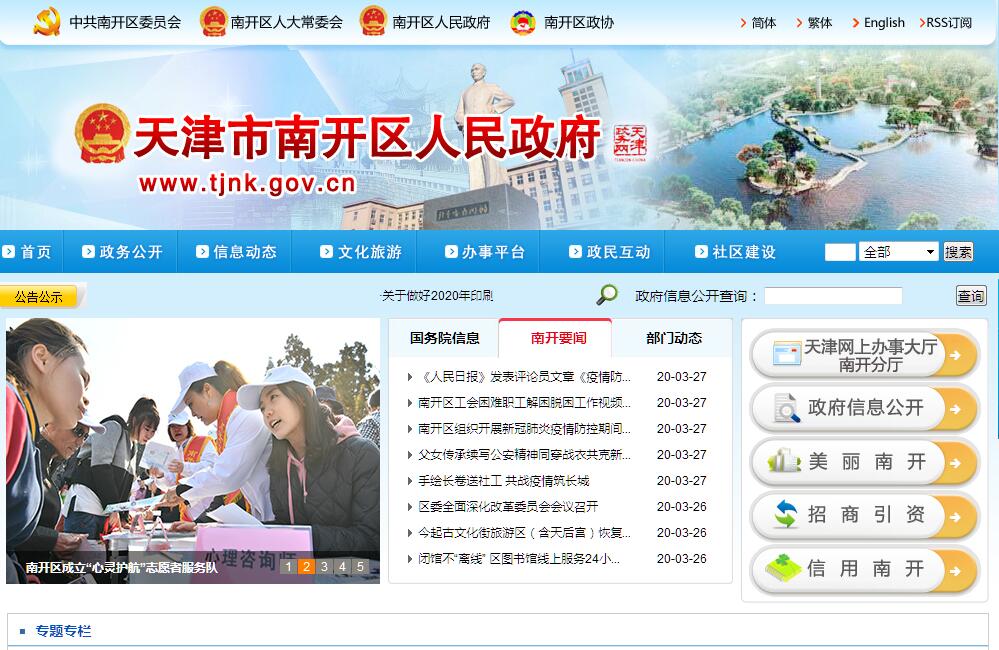Open the 全部 search scope dropdown
Screen dimensions: 999x650
pyautogui.click(x=898, y=252)
